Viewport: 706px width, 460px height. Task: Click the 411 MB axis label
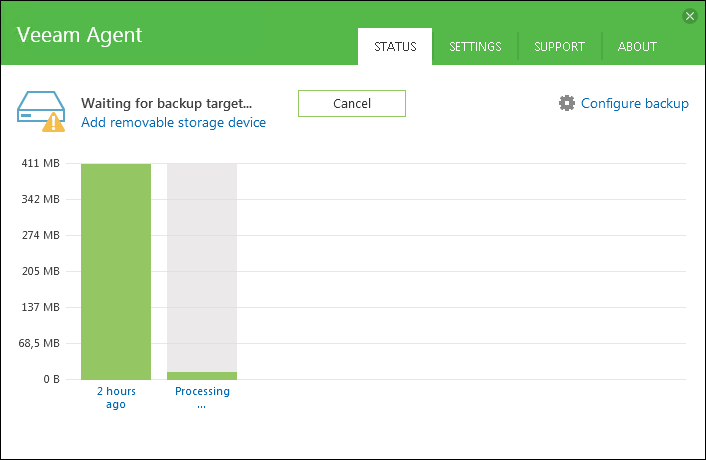click(x=41, y=163)
